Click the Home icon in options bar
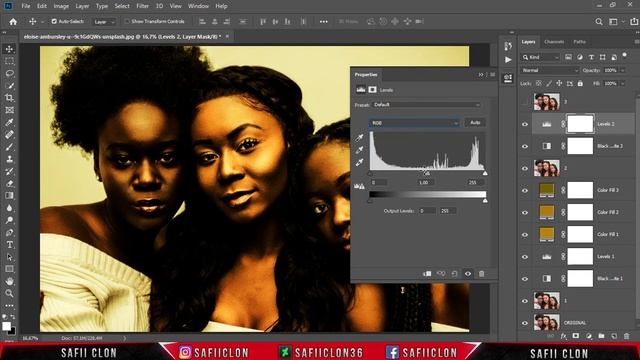This screenshot has width=640, height=360. point(13,22)
